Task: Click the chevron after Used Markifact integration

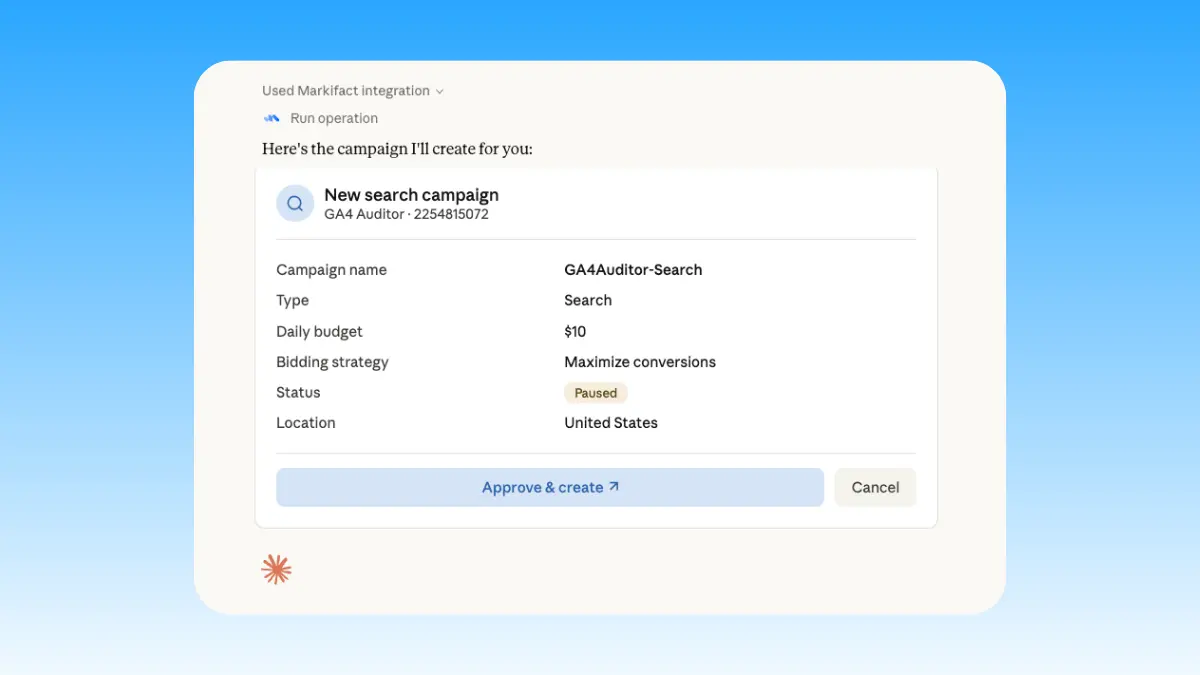Action: click(x=438, y=90)
